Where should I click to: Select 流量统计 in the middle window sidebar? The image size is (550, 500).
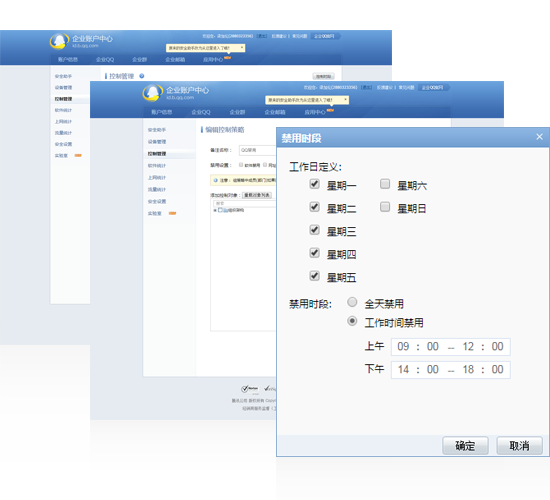coord(157,189)
